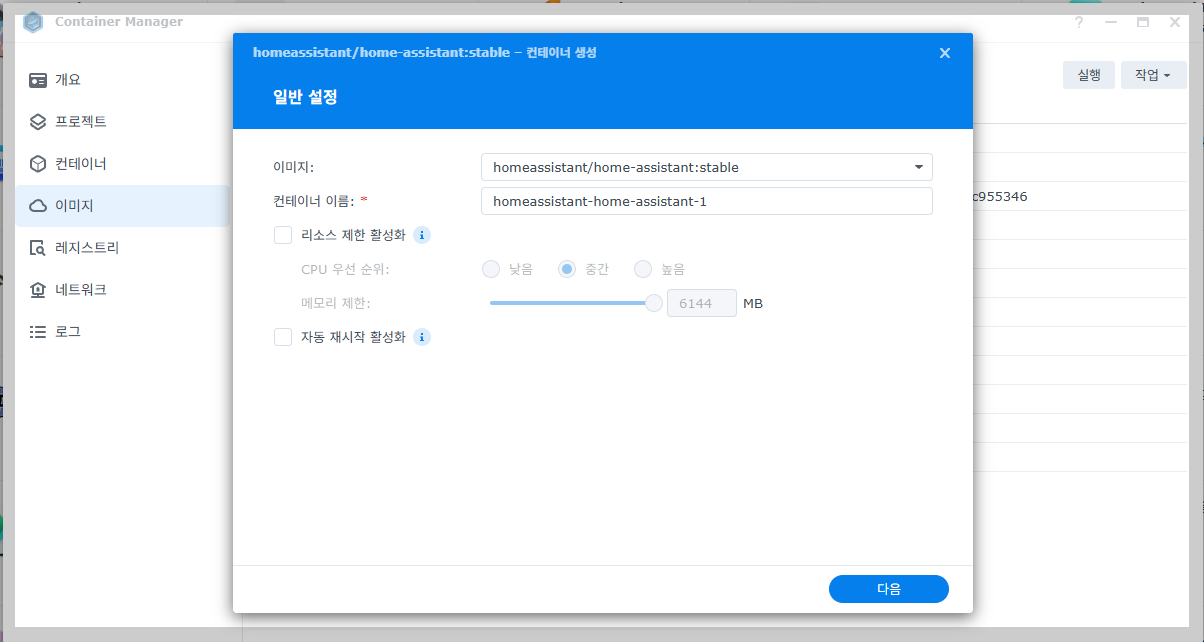Click the memory limit 6144 MB field

tap(701, 303)
